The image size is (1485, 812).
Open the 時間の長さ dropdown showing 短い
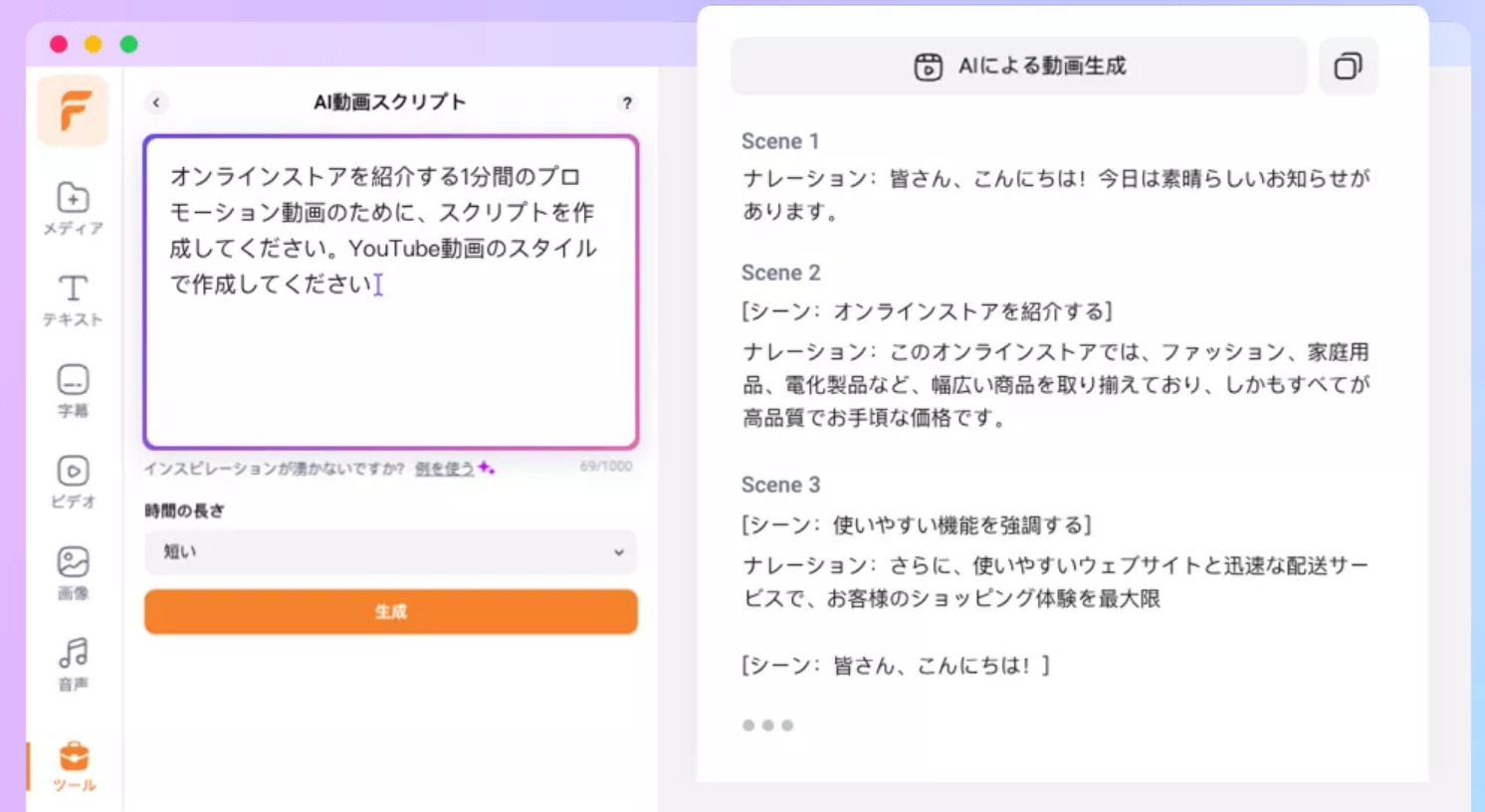coord(390,551)
